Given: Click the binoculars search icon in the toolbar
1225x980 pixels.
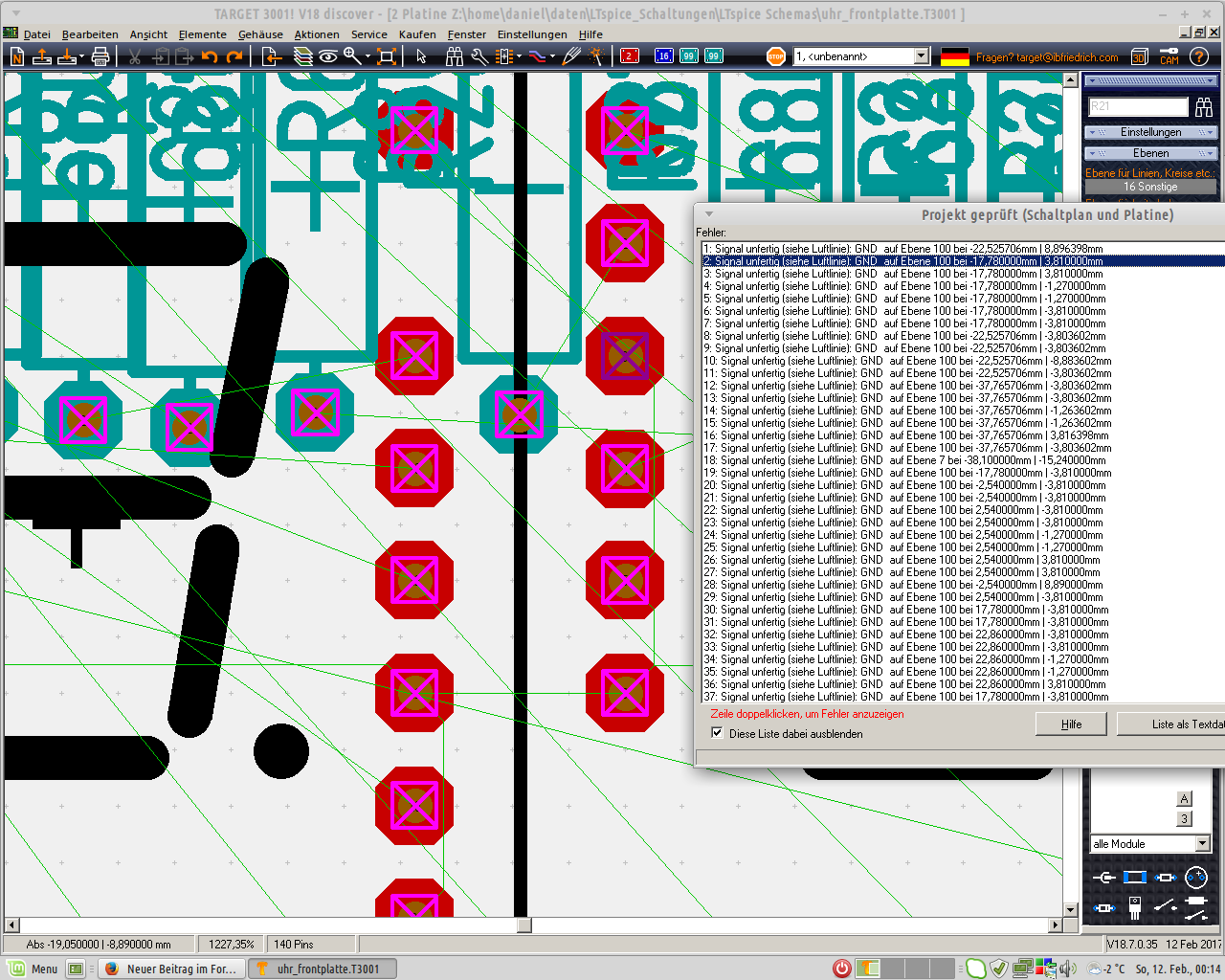Looking at the screenshot, I should [x=455, y=56].
